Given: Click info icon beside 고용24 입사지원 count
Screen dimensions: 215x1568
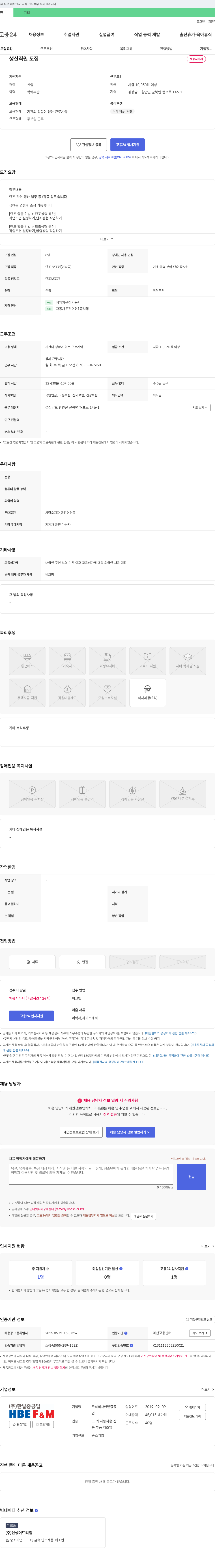Looking at the screenshot, I should click(187, 1269).
